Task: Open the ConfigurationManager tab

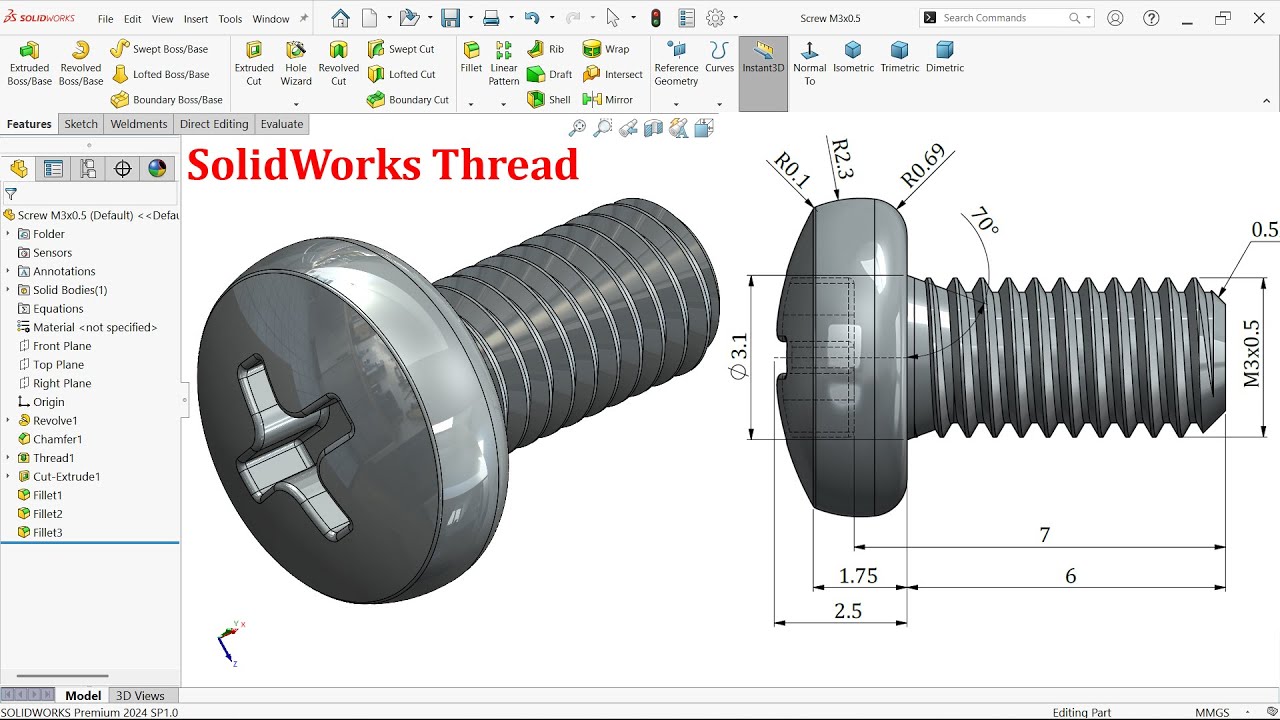Action: pyautogui.click(x=88, y=168)
